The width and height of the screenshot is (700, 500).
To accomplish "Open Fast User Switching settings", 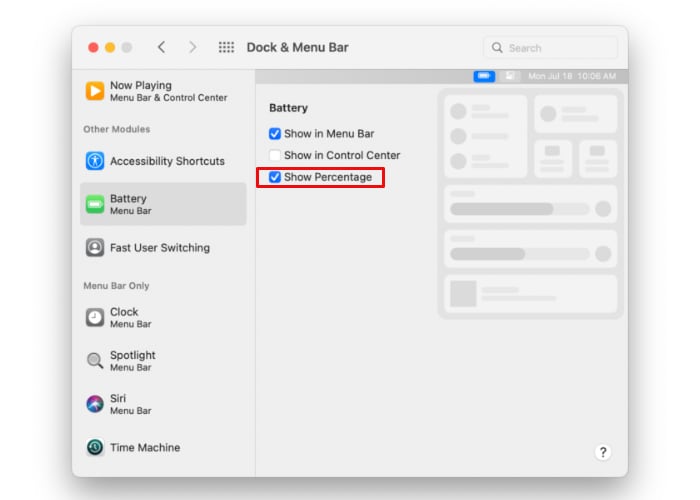I will pos(163,247).
